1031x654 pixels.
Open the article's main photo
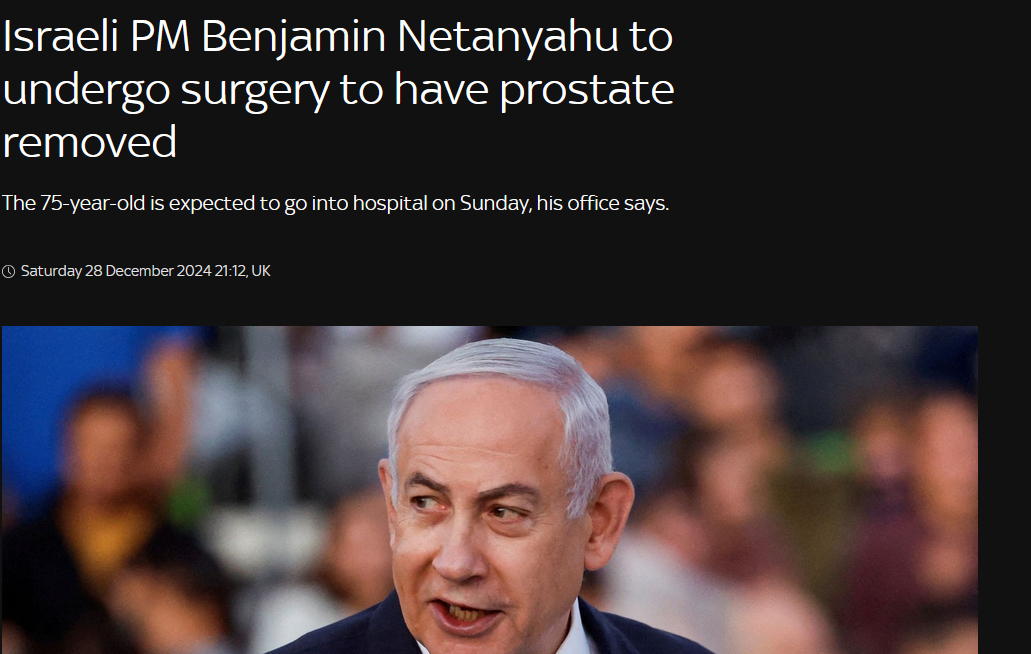490,490
